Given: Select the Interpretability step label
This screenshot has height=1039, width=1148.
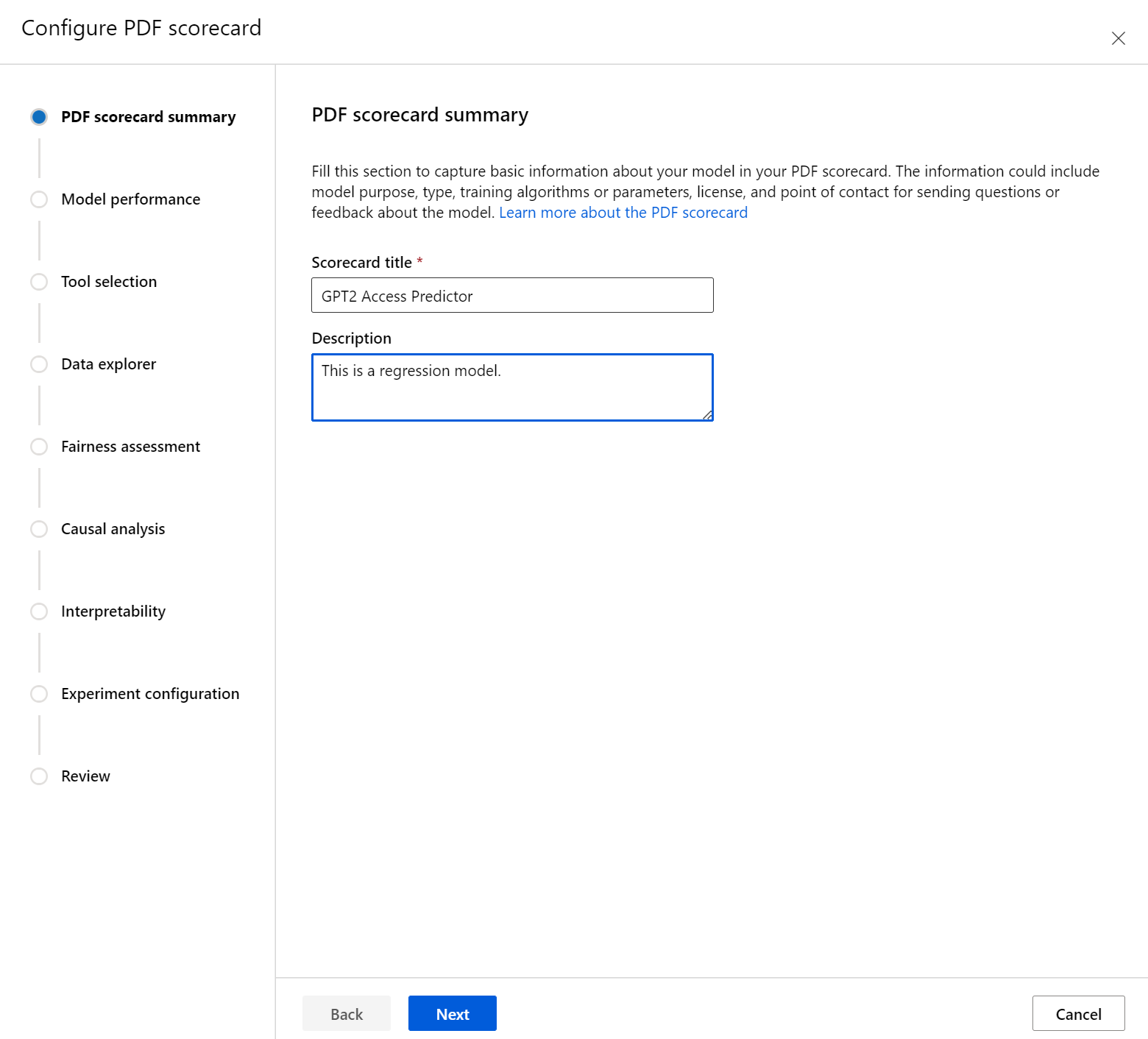Looking at the screenshot, I should pyautogui.click(x=113, y=611).
